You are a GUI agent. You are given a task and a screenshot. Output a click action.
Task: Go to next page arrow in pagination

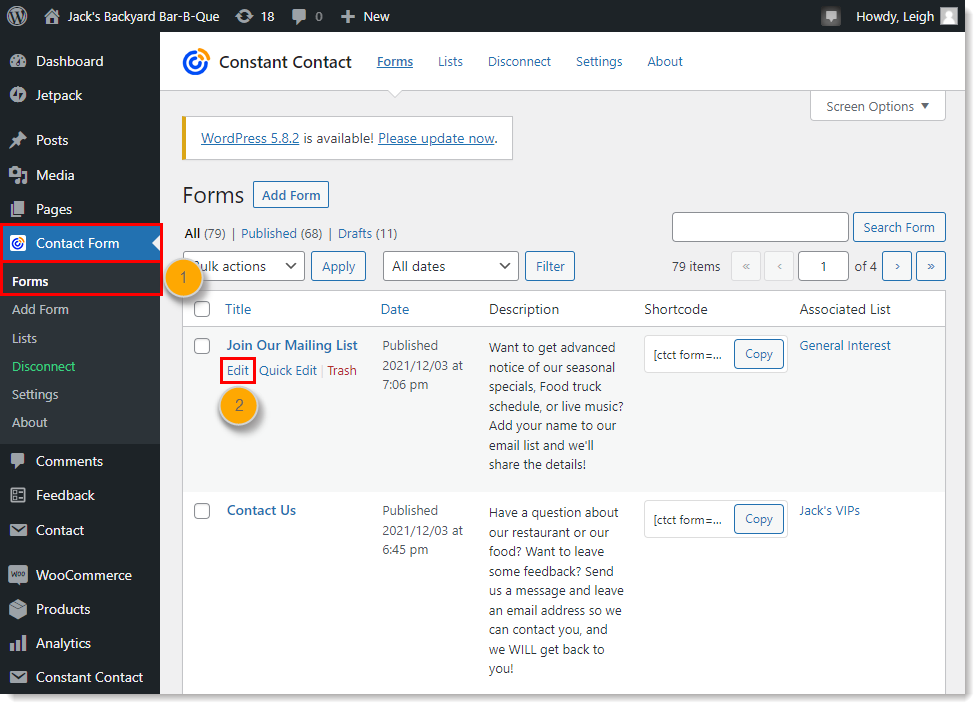tap(897, 266)
